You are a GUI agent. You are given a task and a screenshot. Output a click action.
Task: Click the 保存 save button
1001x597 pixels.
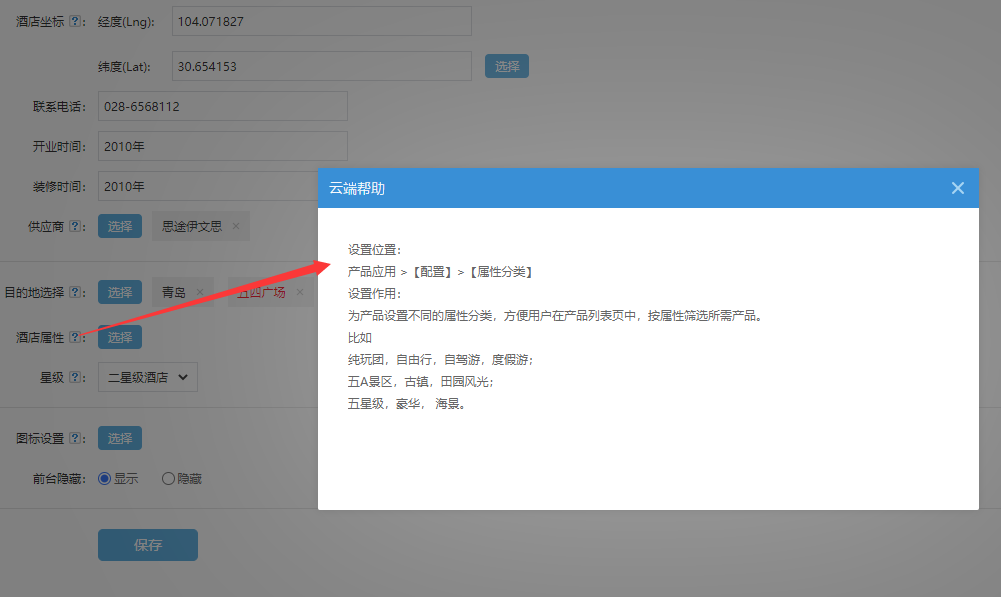pyautogui.click(x=147, y=544)
